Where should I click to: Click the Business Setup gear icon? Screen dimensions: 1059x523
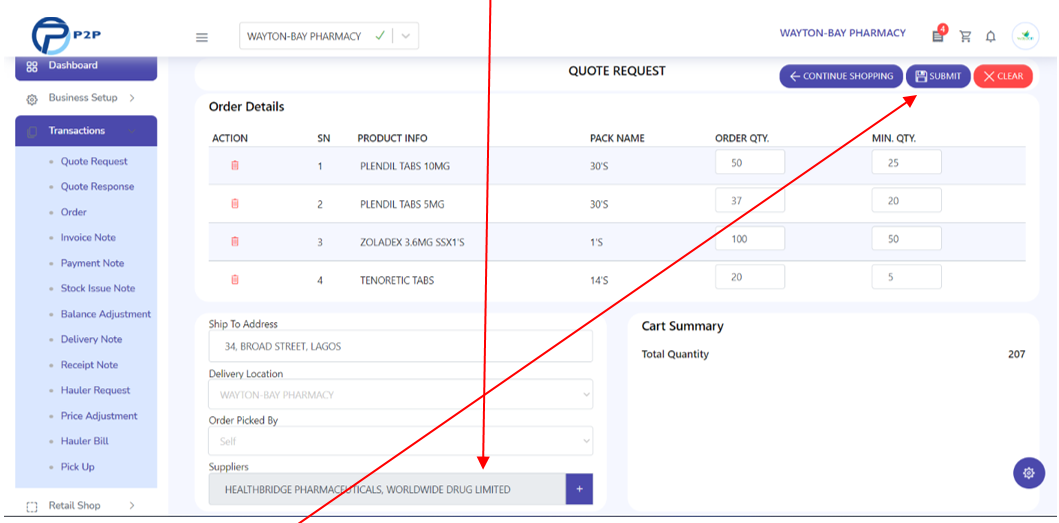[32, 99]
